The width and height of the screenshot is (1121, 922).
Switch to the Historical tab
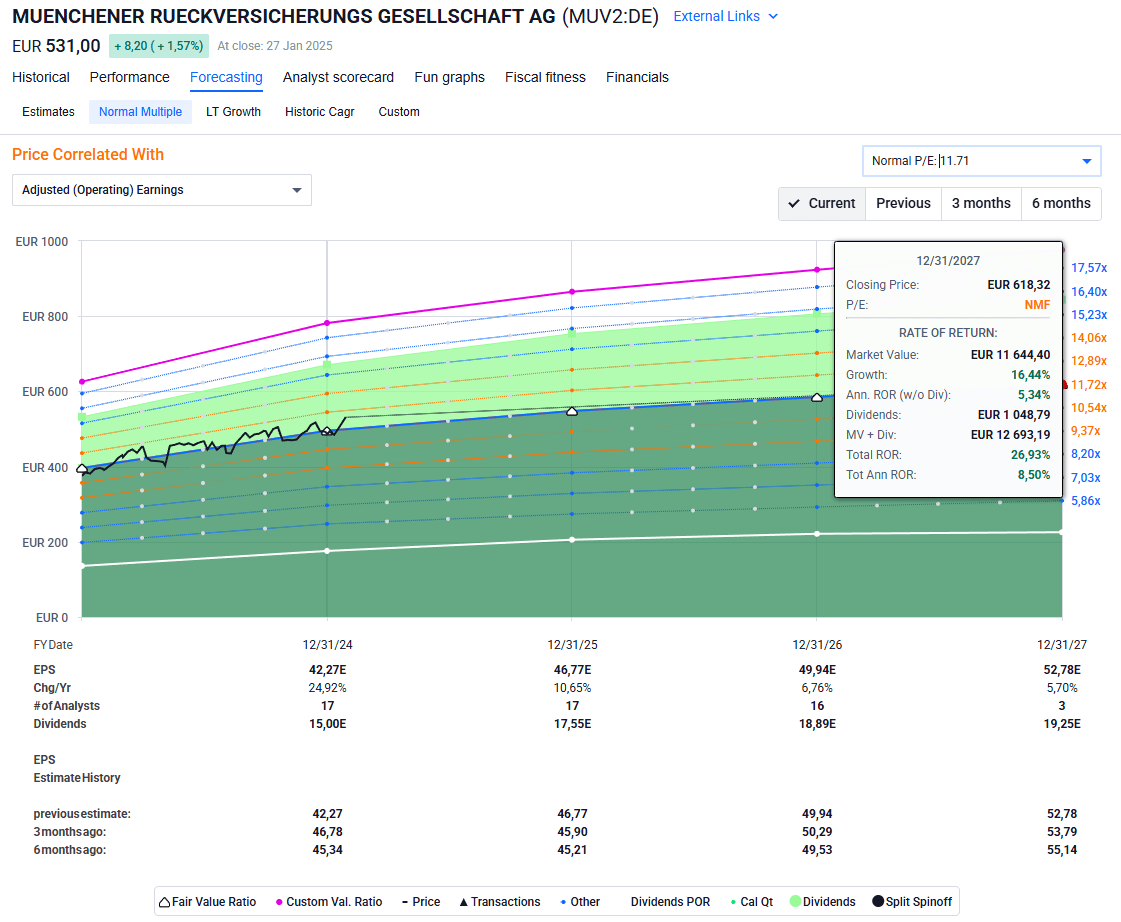(x=40, y=77)
